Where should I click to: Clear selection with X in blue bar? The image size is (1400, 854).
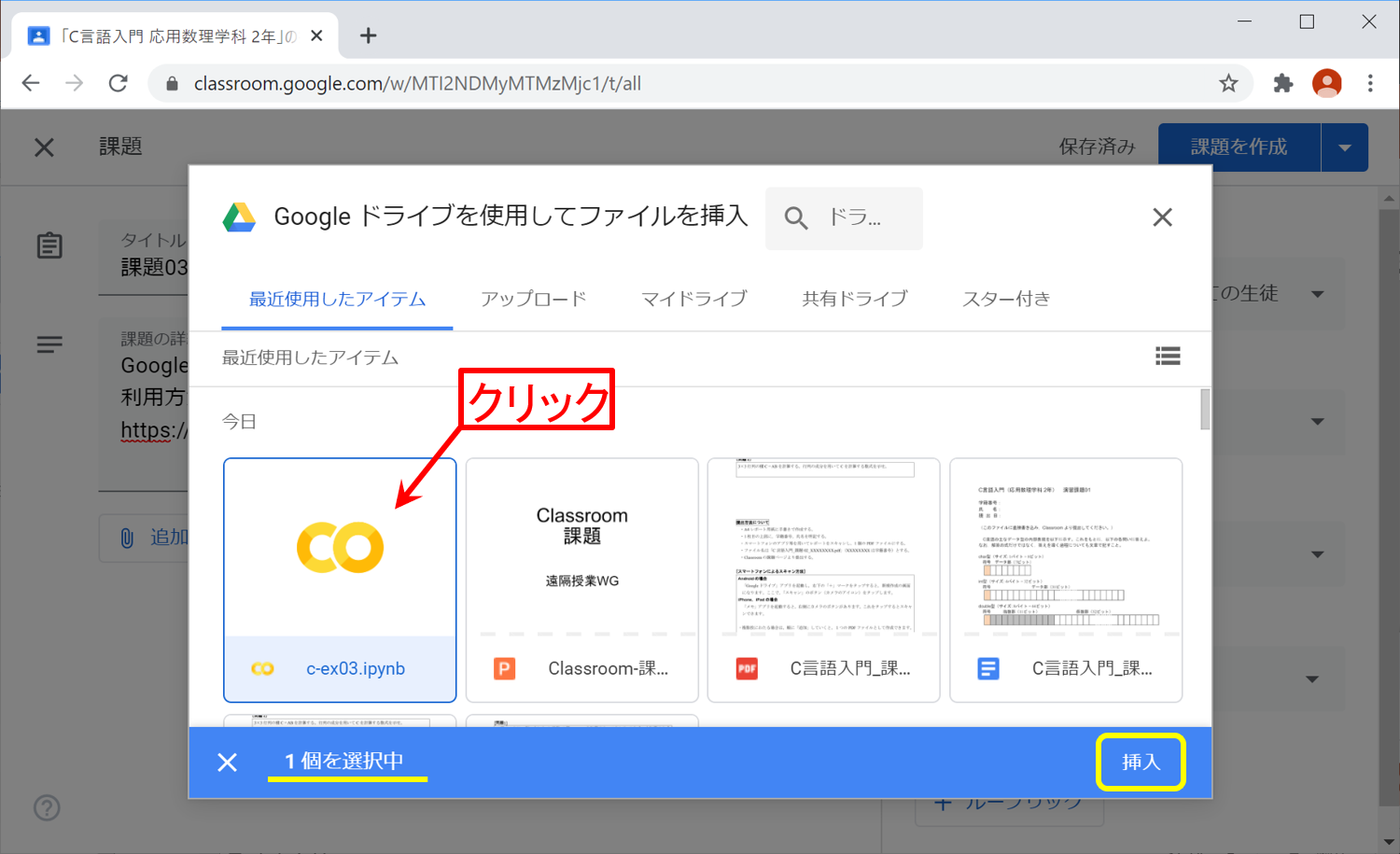click(x=227, y=763)
